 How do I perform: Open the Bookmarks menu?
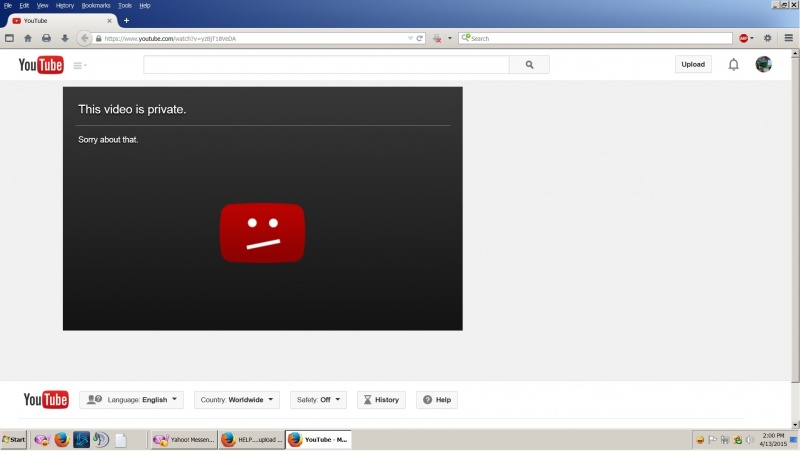[x=96, y=6]
